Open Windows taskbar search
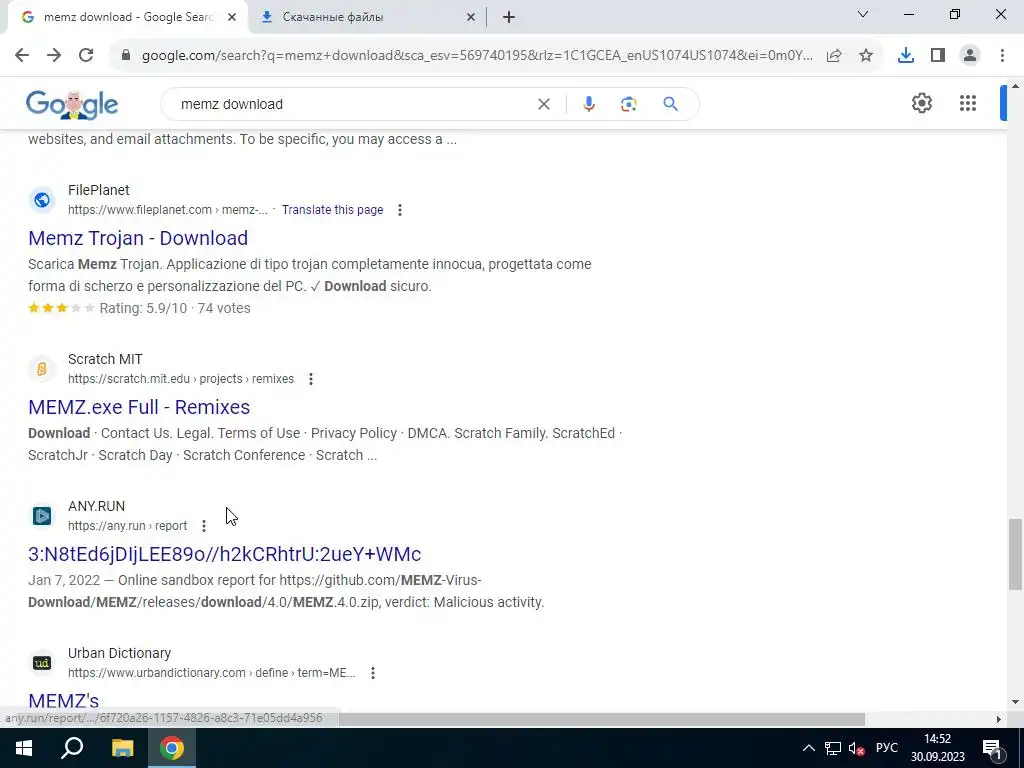This screenshot has width=1024, height=768. 72,748
